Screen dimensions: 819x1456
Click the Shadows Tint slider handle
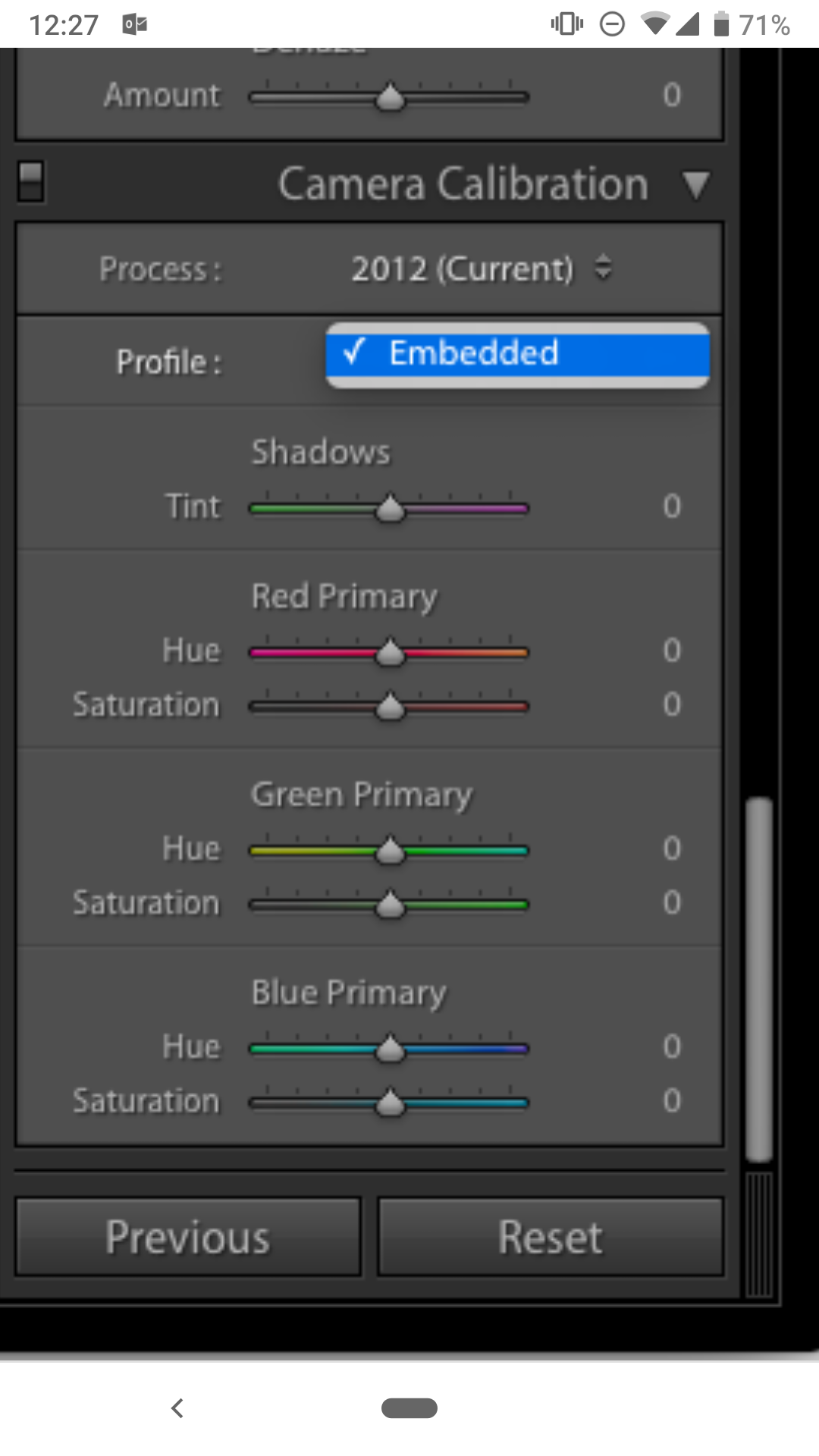pos(391,508)
